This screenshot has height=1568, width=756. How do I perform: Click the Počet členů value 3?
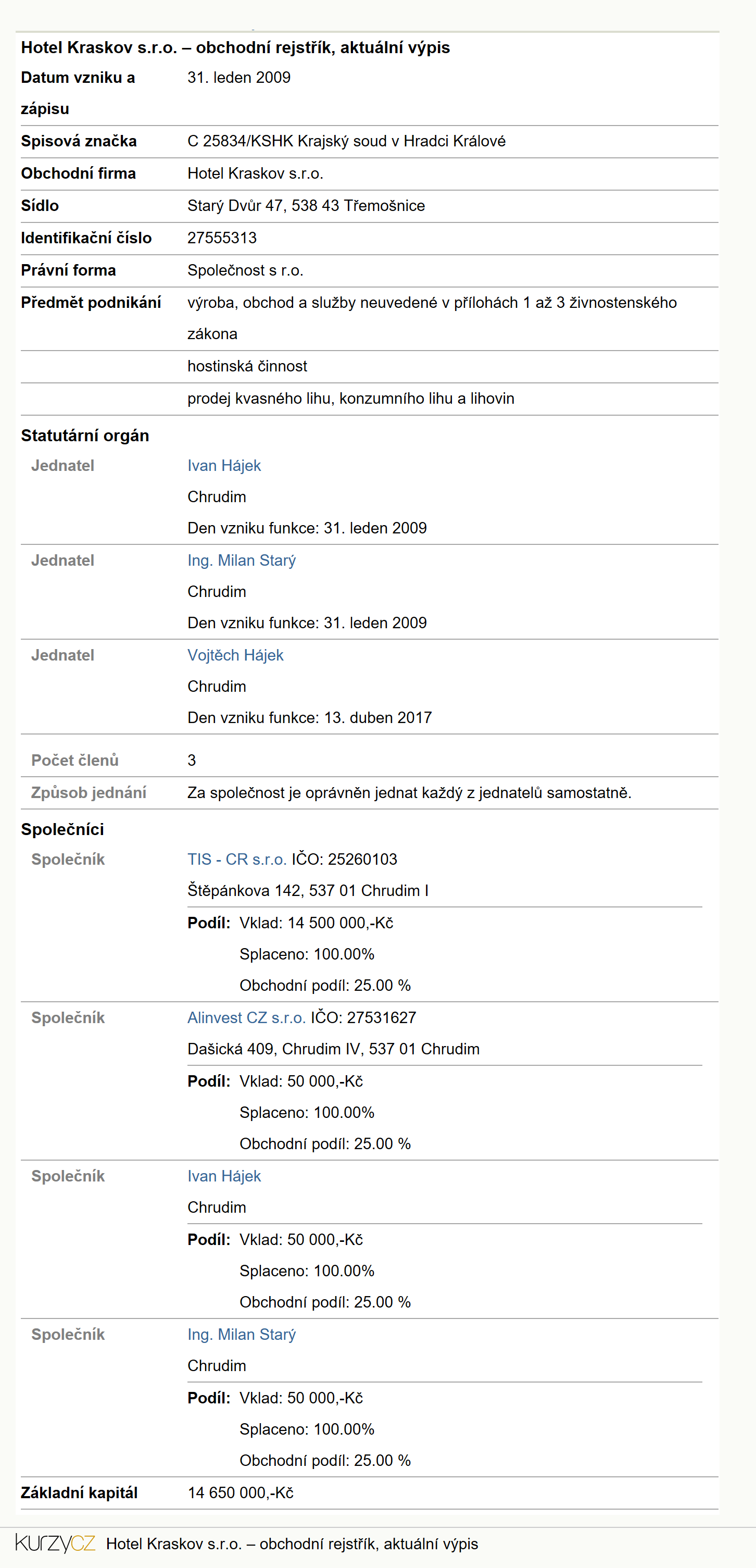pos(192,760)
